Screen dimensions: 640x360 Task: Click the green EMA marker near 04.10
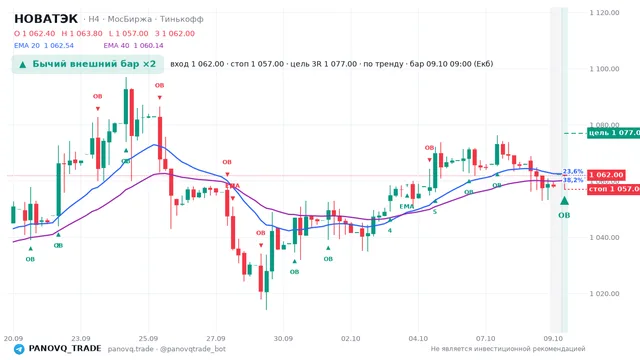pos(407,207)
